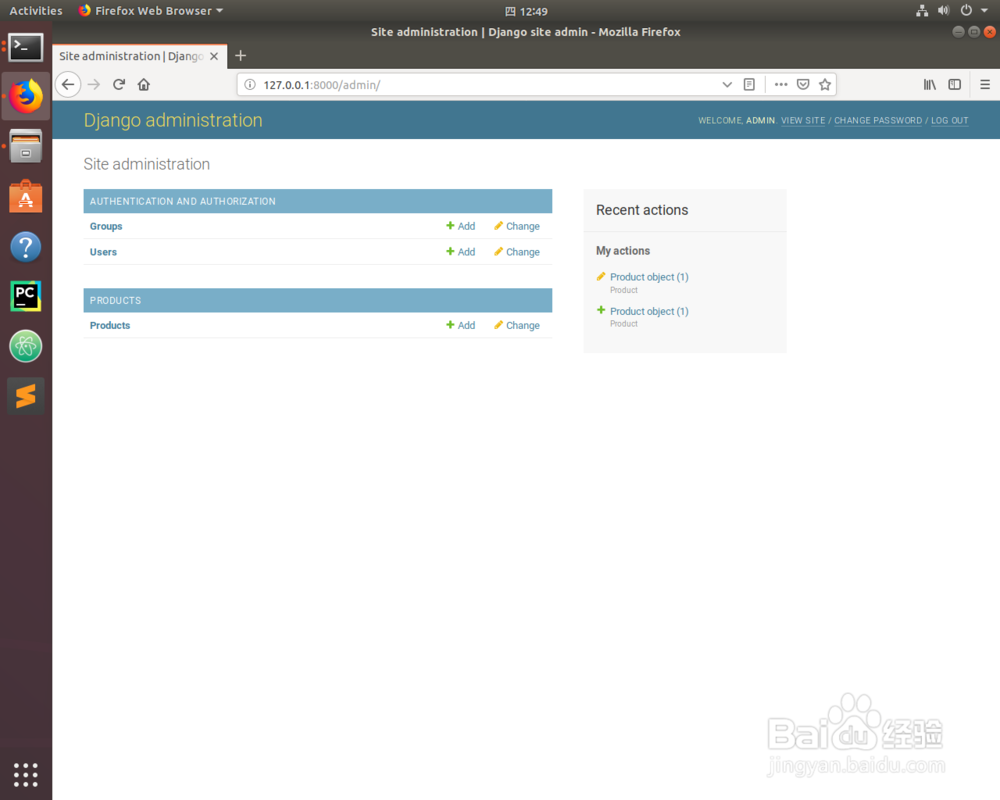Open the clock and calendar panel

[x=526, y=11]
